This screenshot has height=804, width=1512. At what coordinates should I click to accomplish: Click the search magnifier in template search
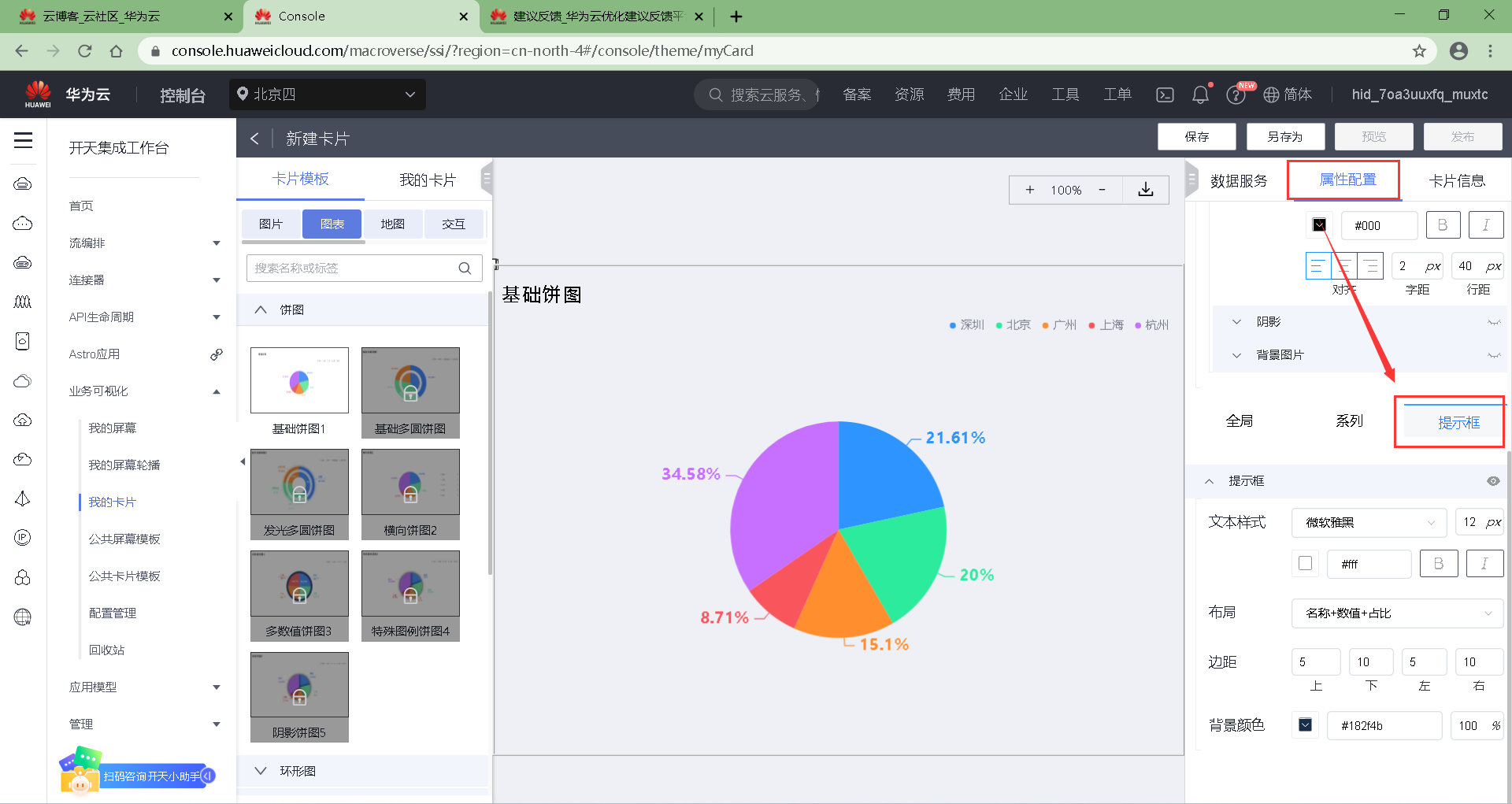tap(465, 269)
